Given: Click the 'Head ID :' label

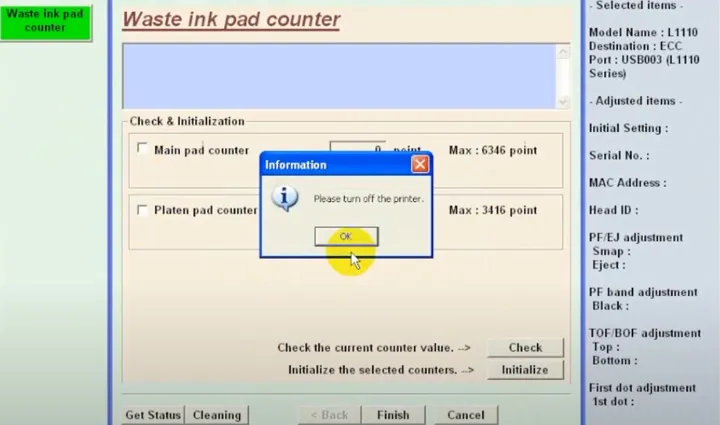Looking at the screenshot, I should pyautogui.click(x=613, y=210).
